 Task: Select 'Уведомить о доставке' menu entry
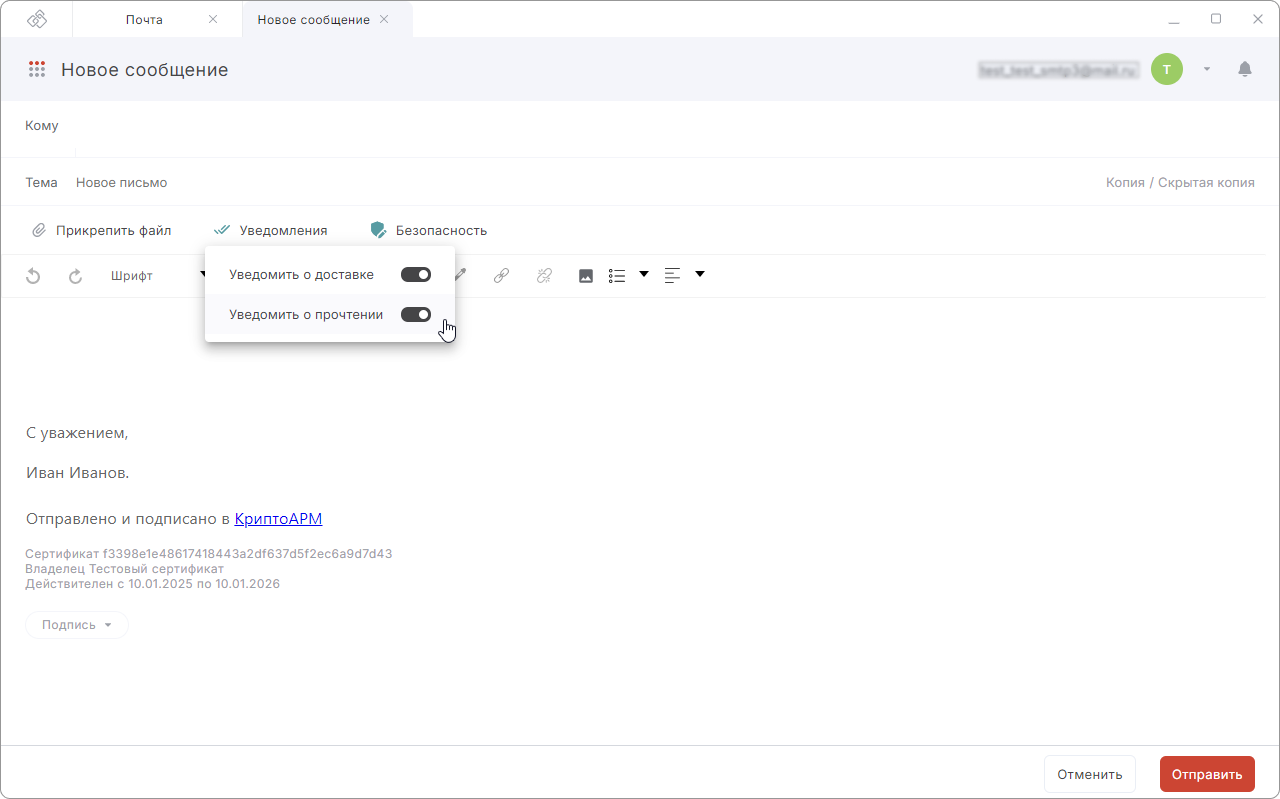pyautogui.click(x=330, y=274)
